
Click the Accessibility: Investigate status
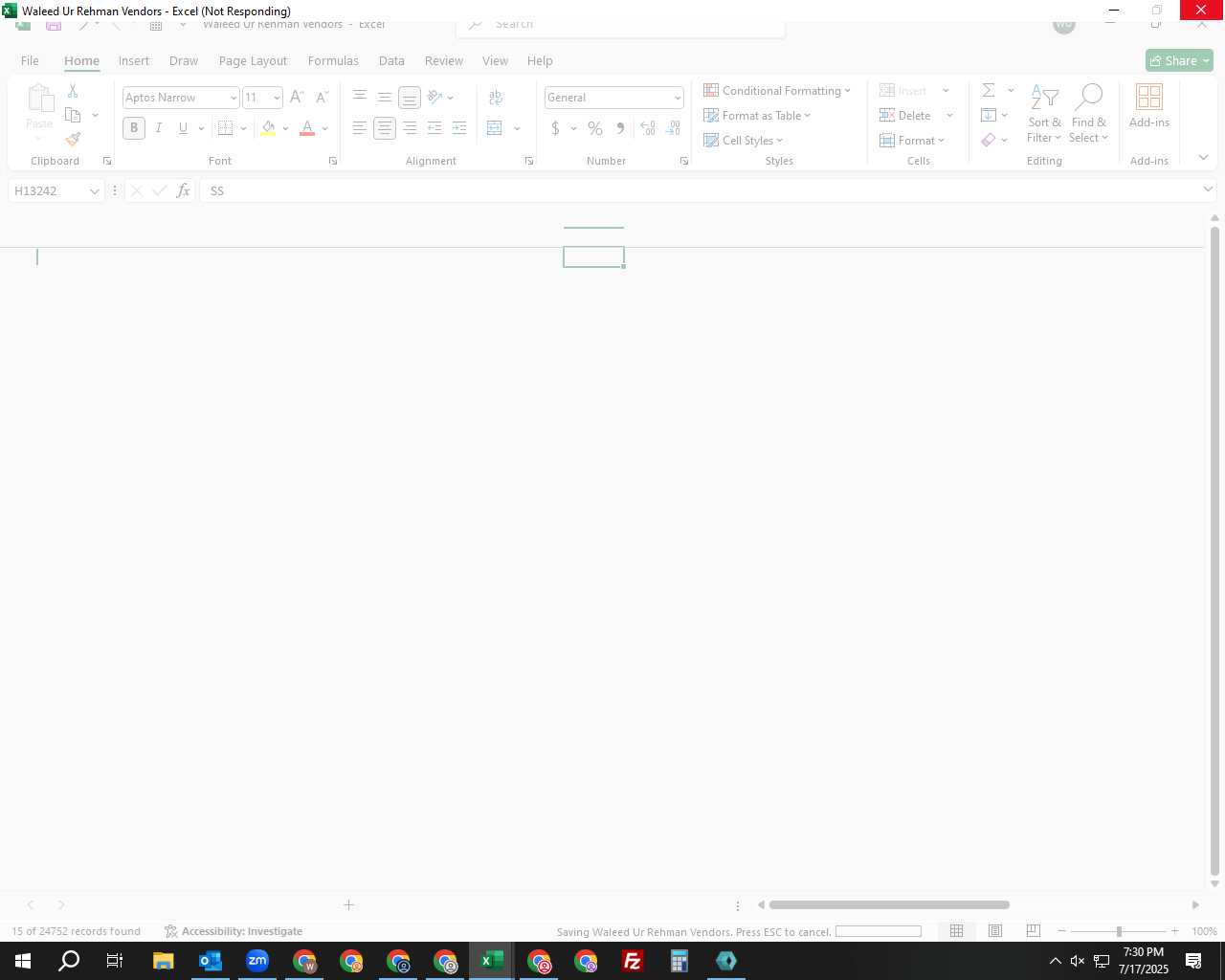pyautogui.click(x=234, y=931)
